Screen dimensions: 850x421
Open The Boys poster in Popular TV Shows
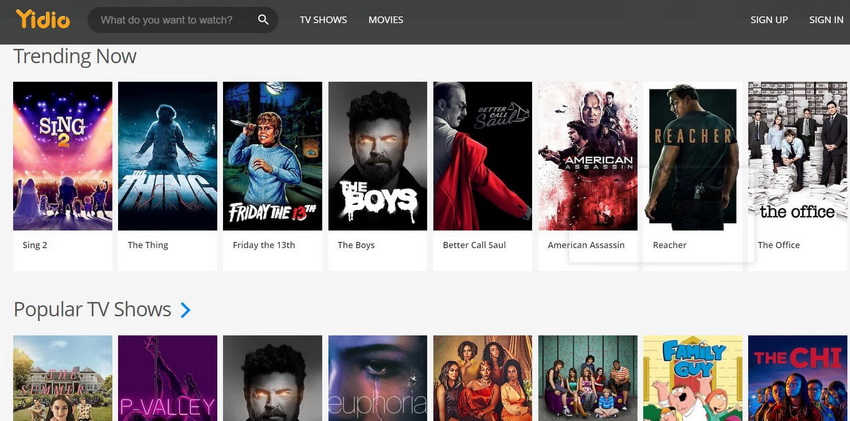click(272, 378)
